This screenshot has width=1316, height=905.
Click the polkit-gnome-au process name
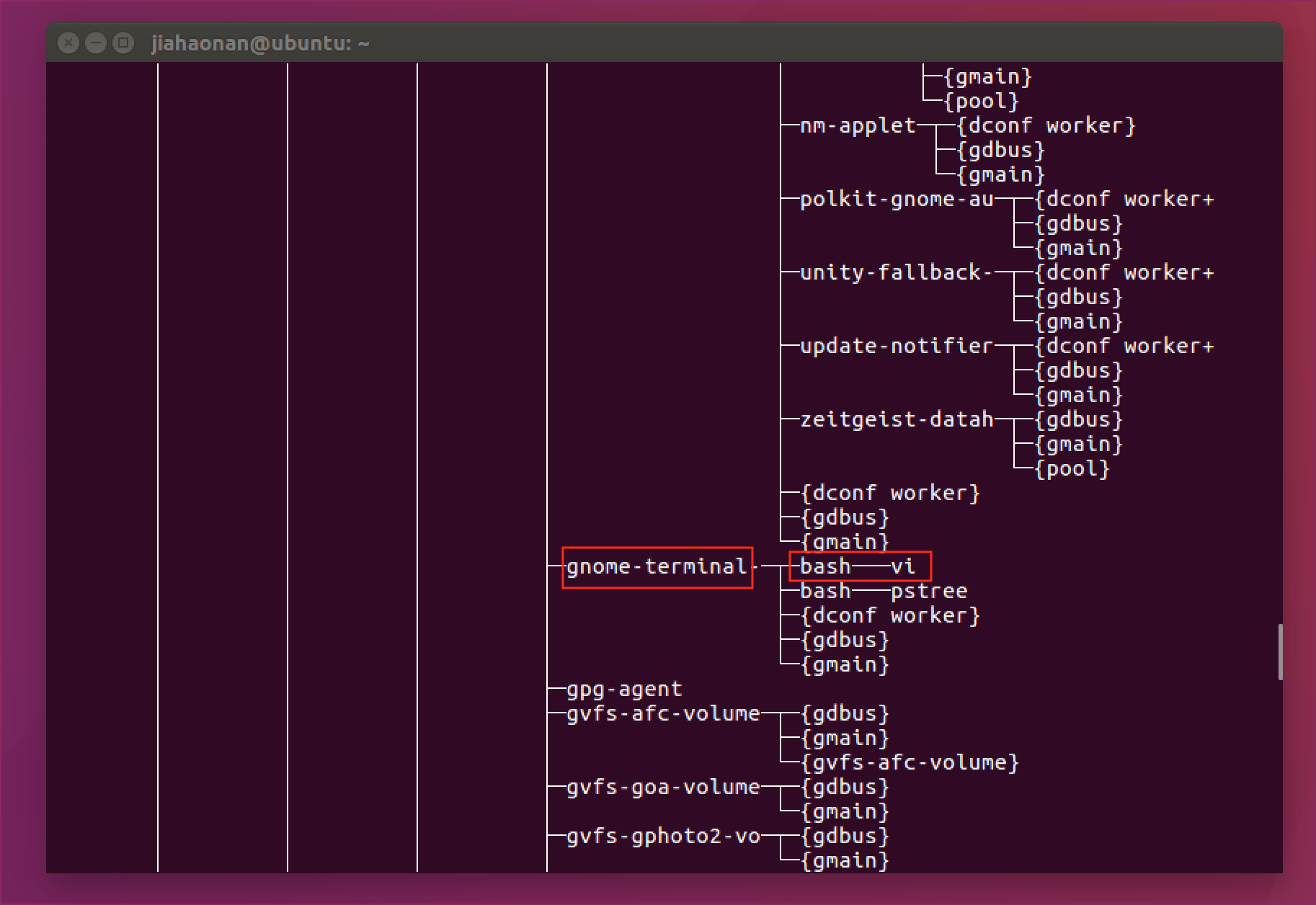[x=897, y=200]
